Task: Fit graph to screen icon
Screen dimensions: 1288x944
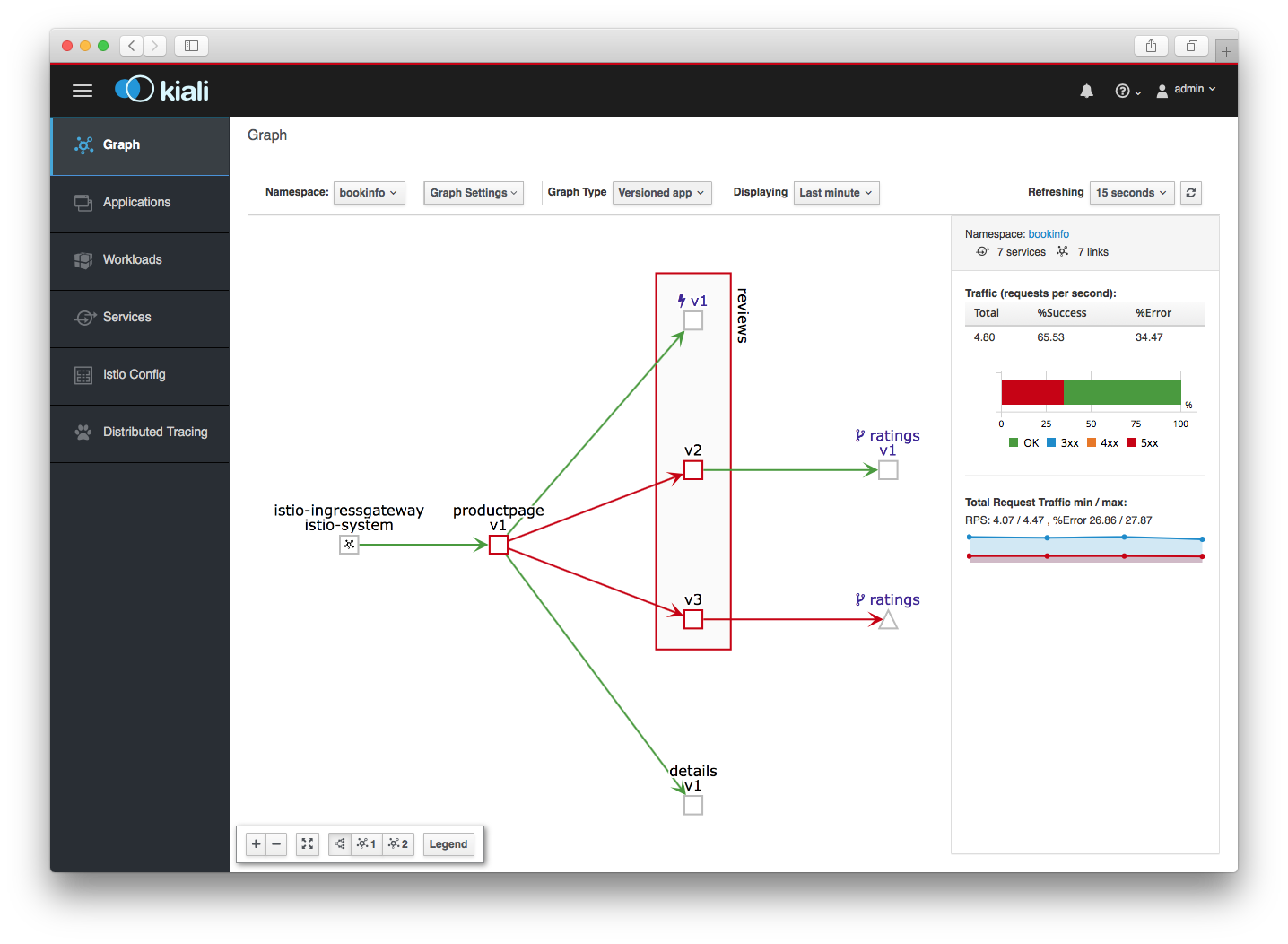Action: coord(308,844)
